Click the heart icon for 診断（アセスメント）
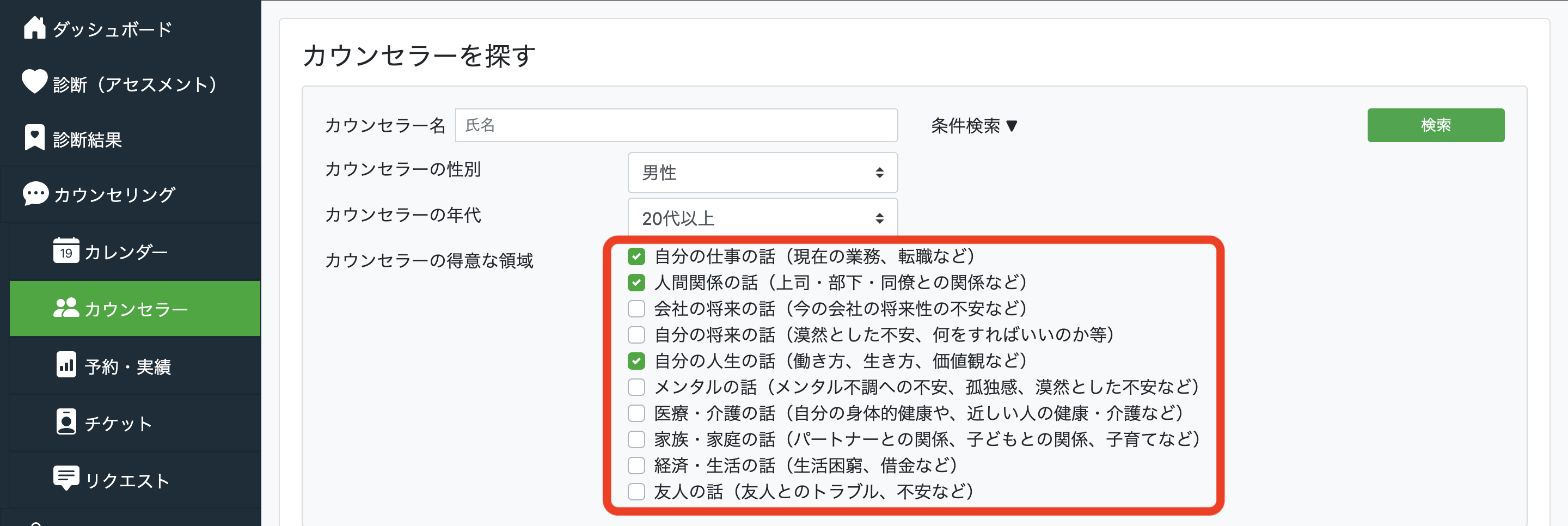1568x526 pixels. pyautogui.click(x=35, y=82)
